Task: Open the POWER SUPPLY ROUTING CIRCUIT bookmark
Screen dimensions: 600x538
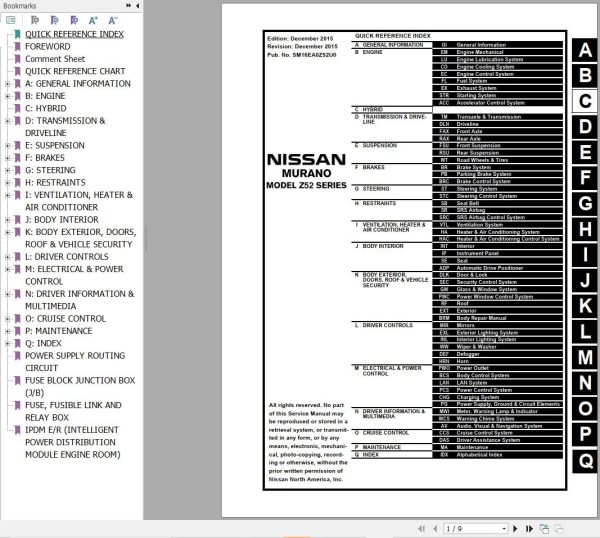Action: point(75,362)
